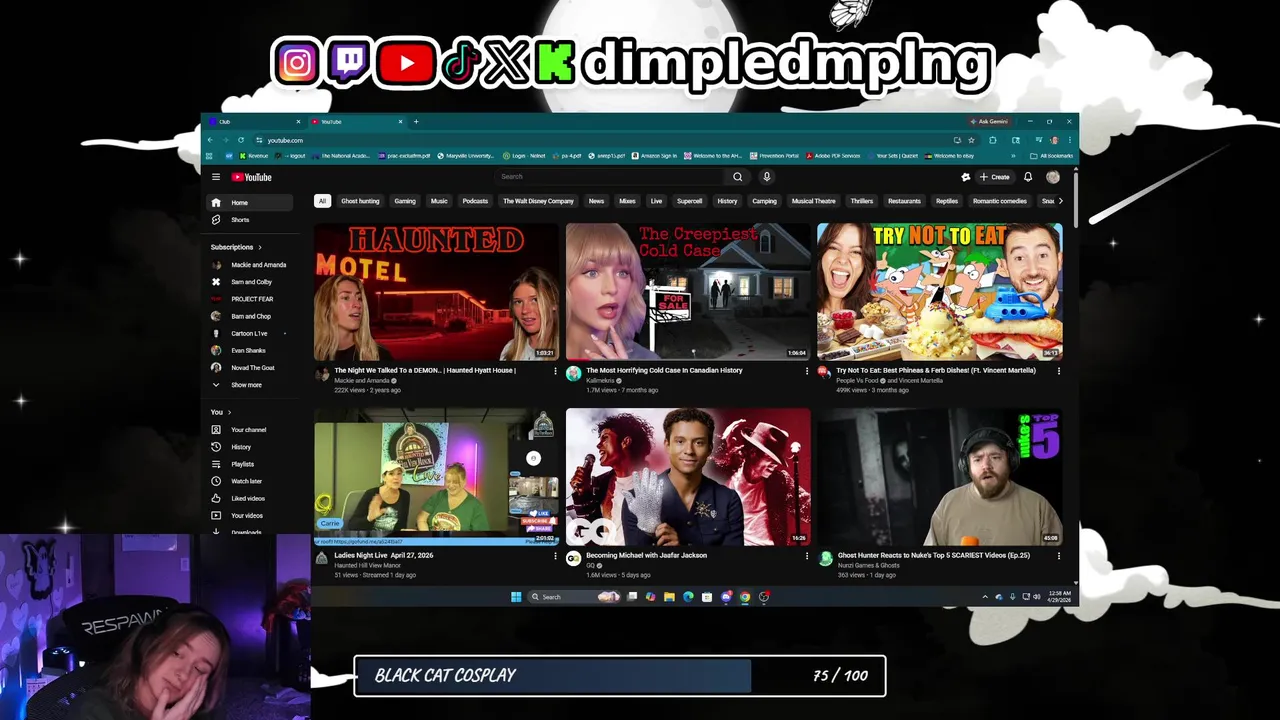
Task: Expand Show more subscriptions
Action: (250, 385)
